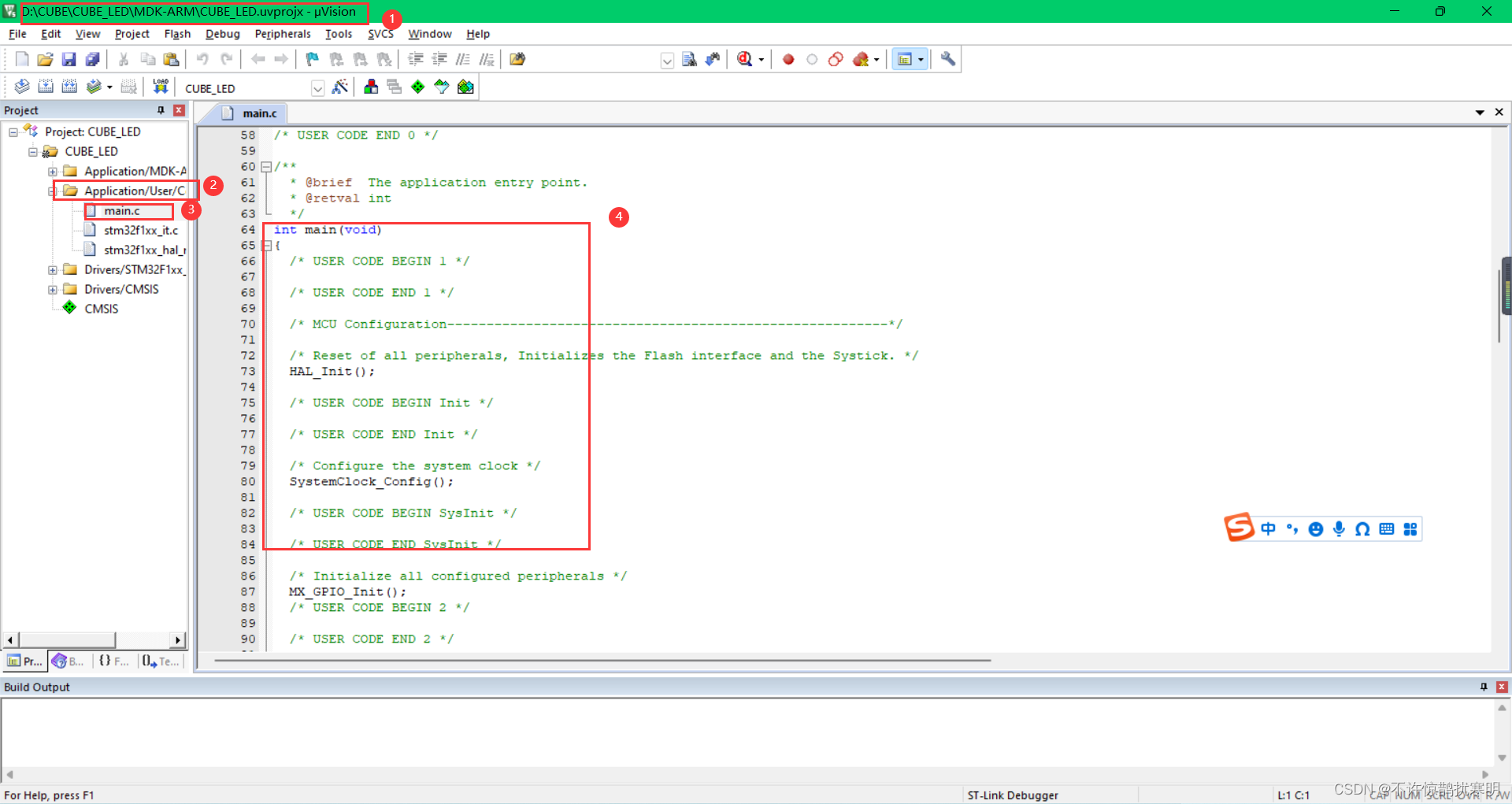
Task: Insert breakpoint red dot icon
Action: click(x=788, y=59)
